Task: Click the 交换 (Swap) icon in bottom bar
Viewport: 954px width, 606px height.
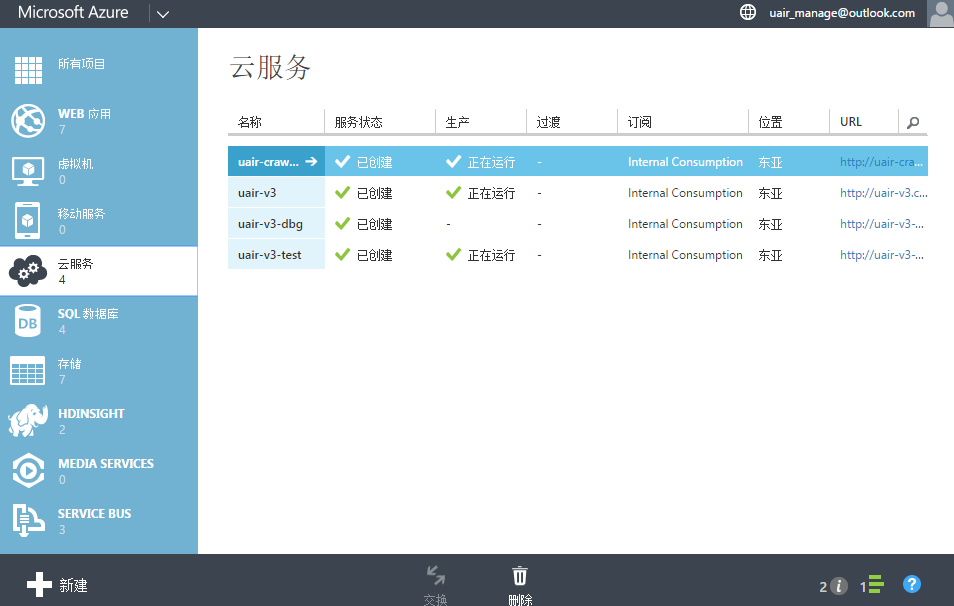Action: 435,575
